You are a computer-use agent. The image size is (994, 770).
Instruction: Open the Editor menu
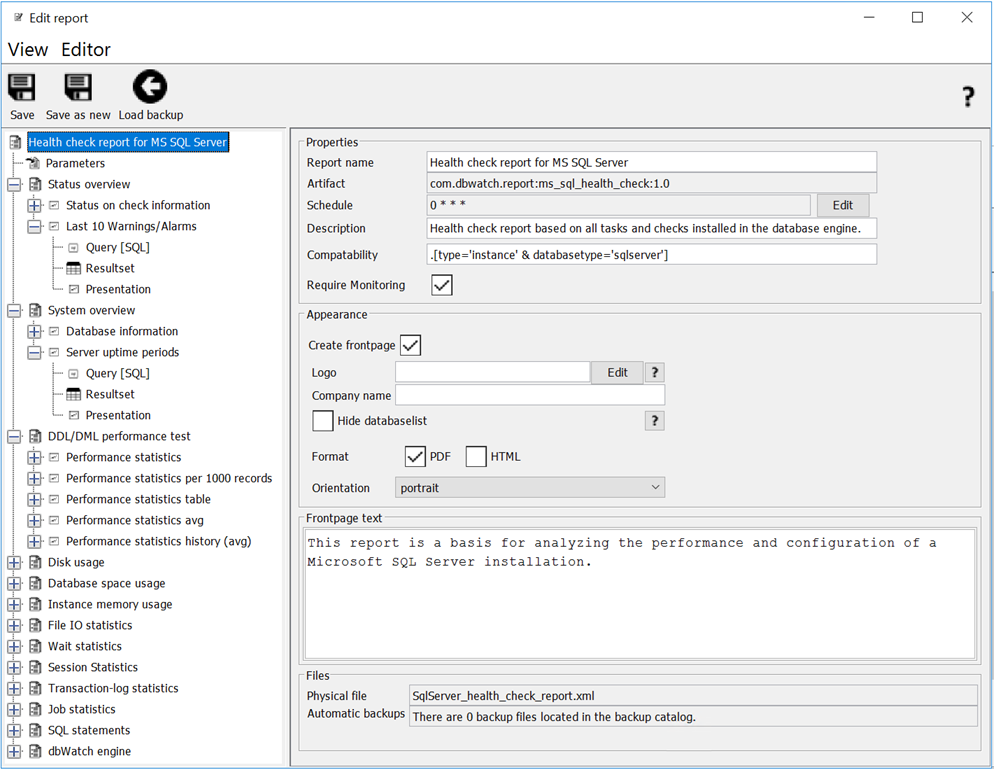click(86, 49)
